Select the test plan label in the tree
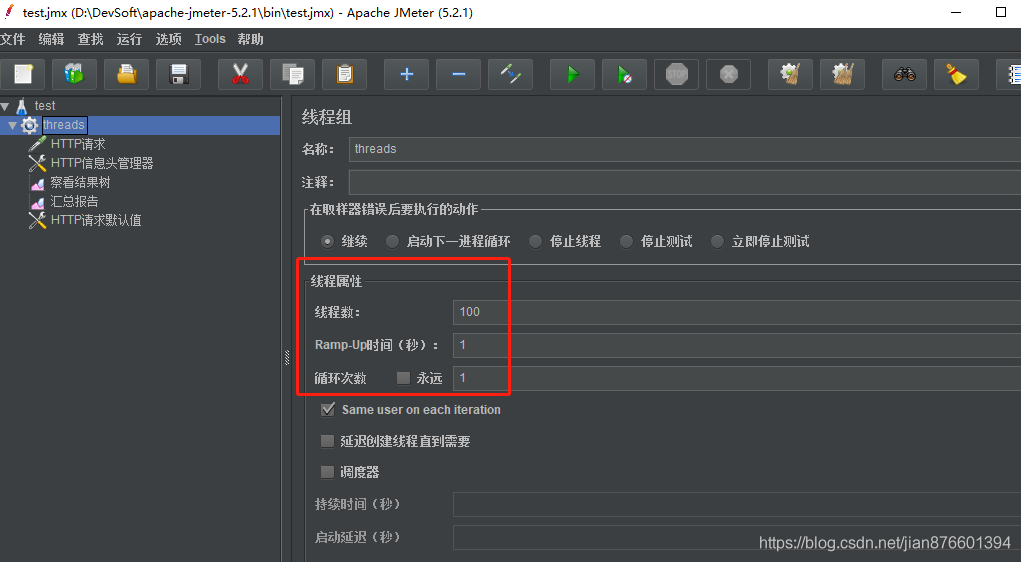Screen dimensions: 1021x562 (x=45, y=105)
